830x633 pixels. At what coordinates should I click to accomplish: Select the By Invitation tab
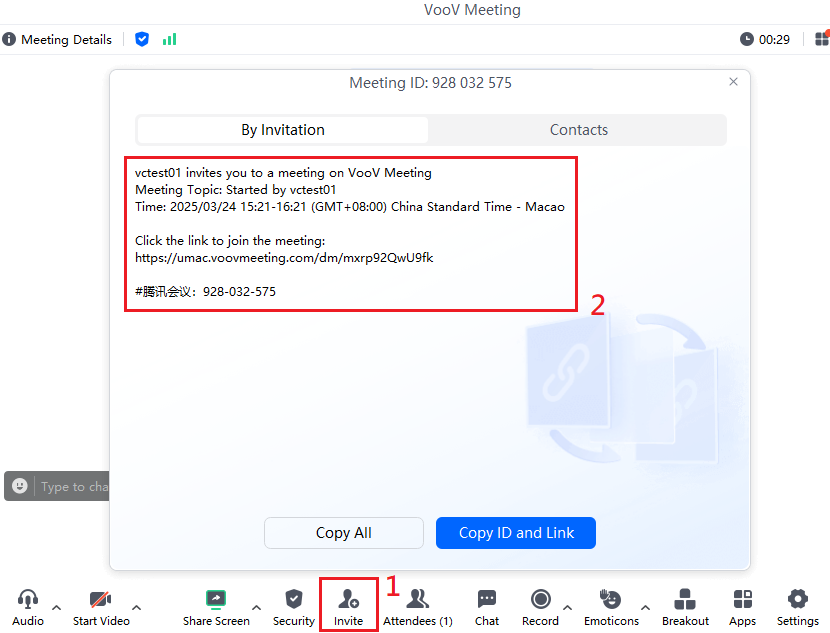pyautogui.click(x=283, y=130)
